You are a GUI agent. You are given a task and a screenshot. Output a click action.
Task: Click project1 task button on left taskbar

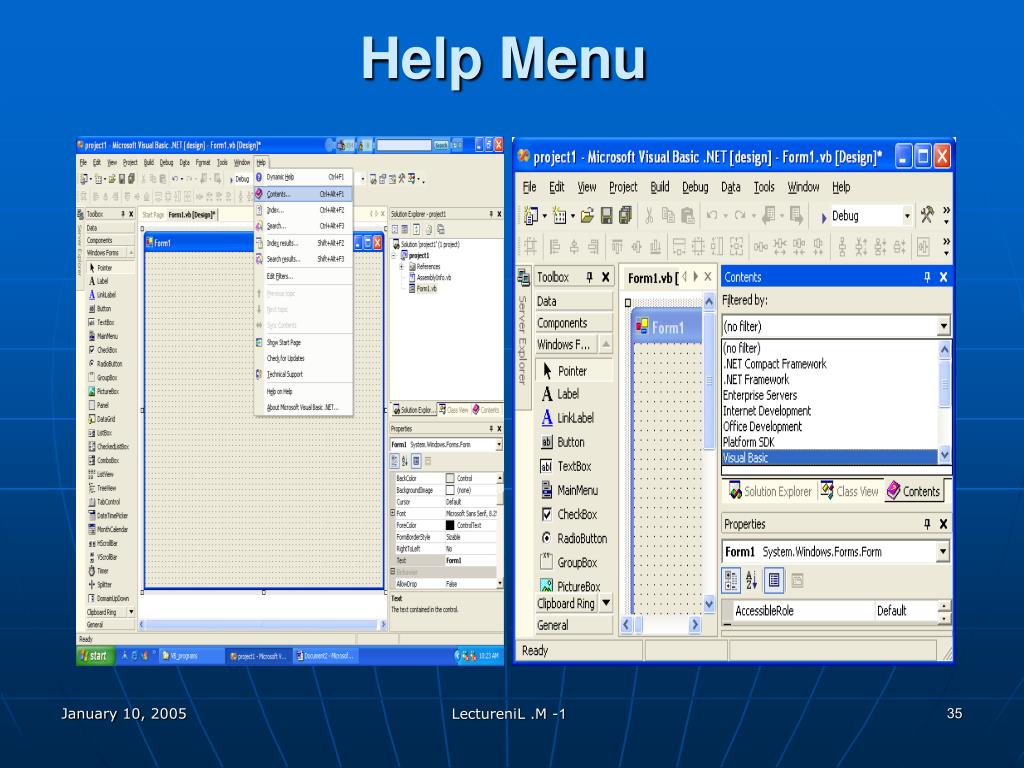tap(259, 656)
